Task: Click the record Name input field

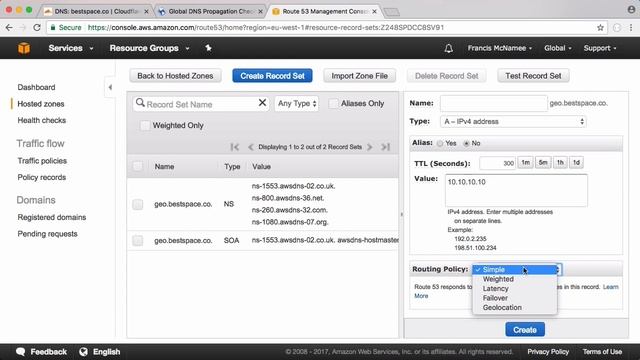Action: coord(493,103)
